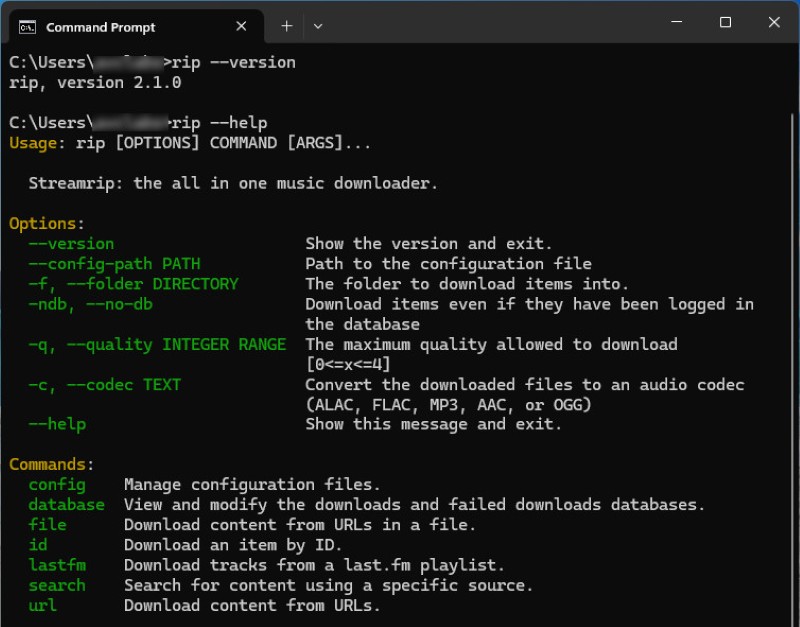
Task: Click the 'Usage' line in output
Action: coord(190,143)
